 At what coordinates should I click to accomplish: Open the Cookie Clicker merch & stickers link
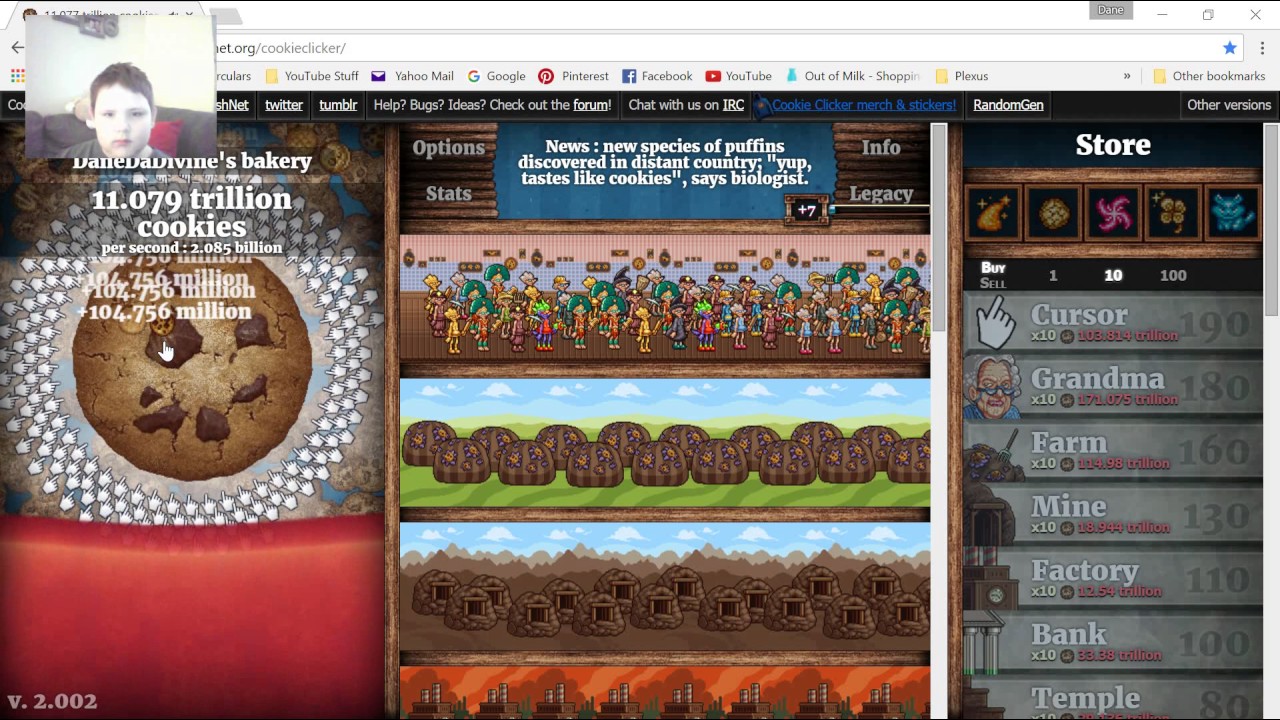(864, 105)
